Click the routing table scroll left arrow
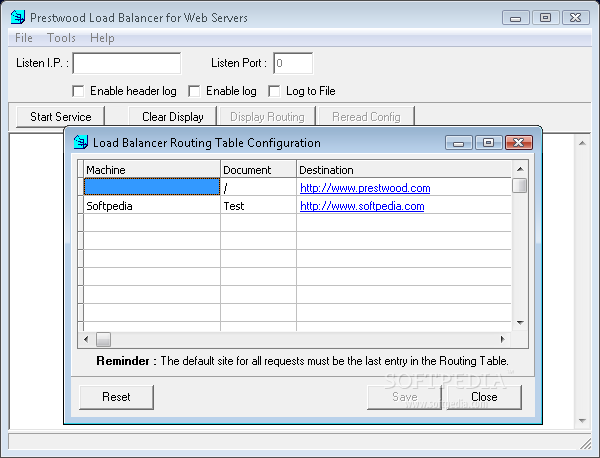Image resolution: width=600 pixels, height=458 pixels. point(86,339)
